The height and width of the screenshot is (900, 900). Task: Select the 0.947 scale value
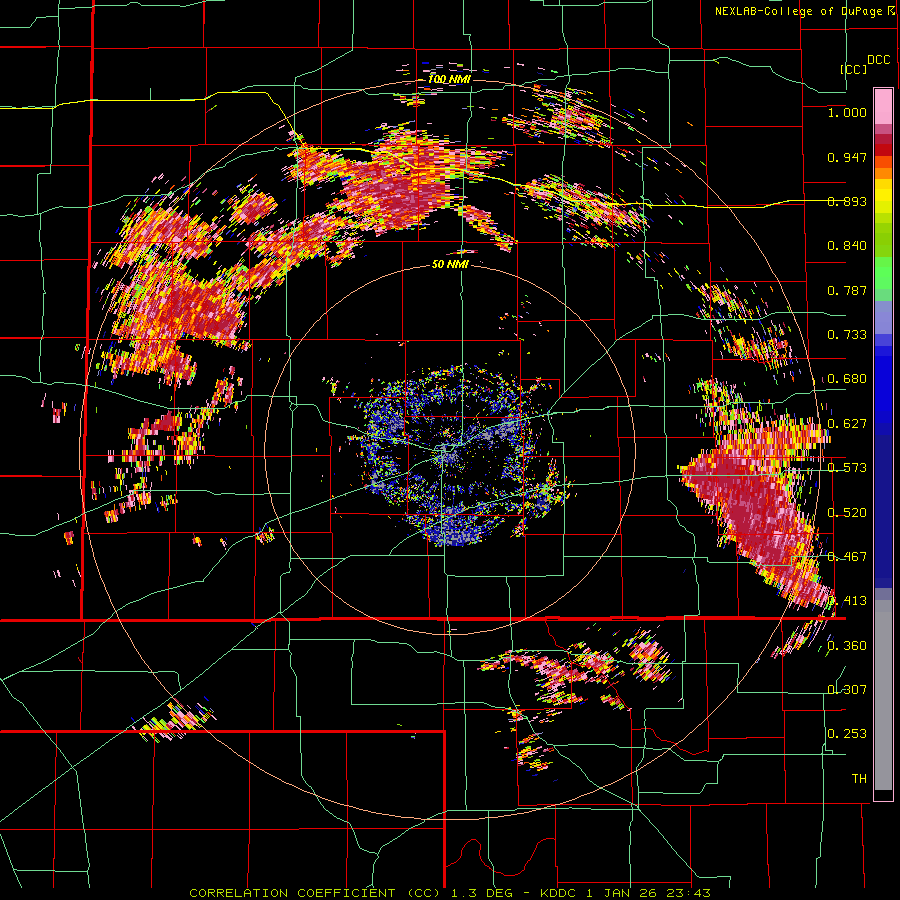[x=847, y=157]
